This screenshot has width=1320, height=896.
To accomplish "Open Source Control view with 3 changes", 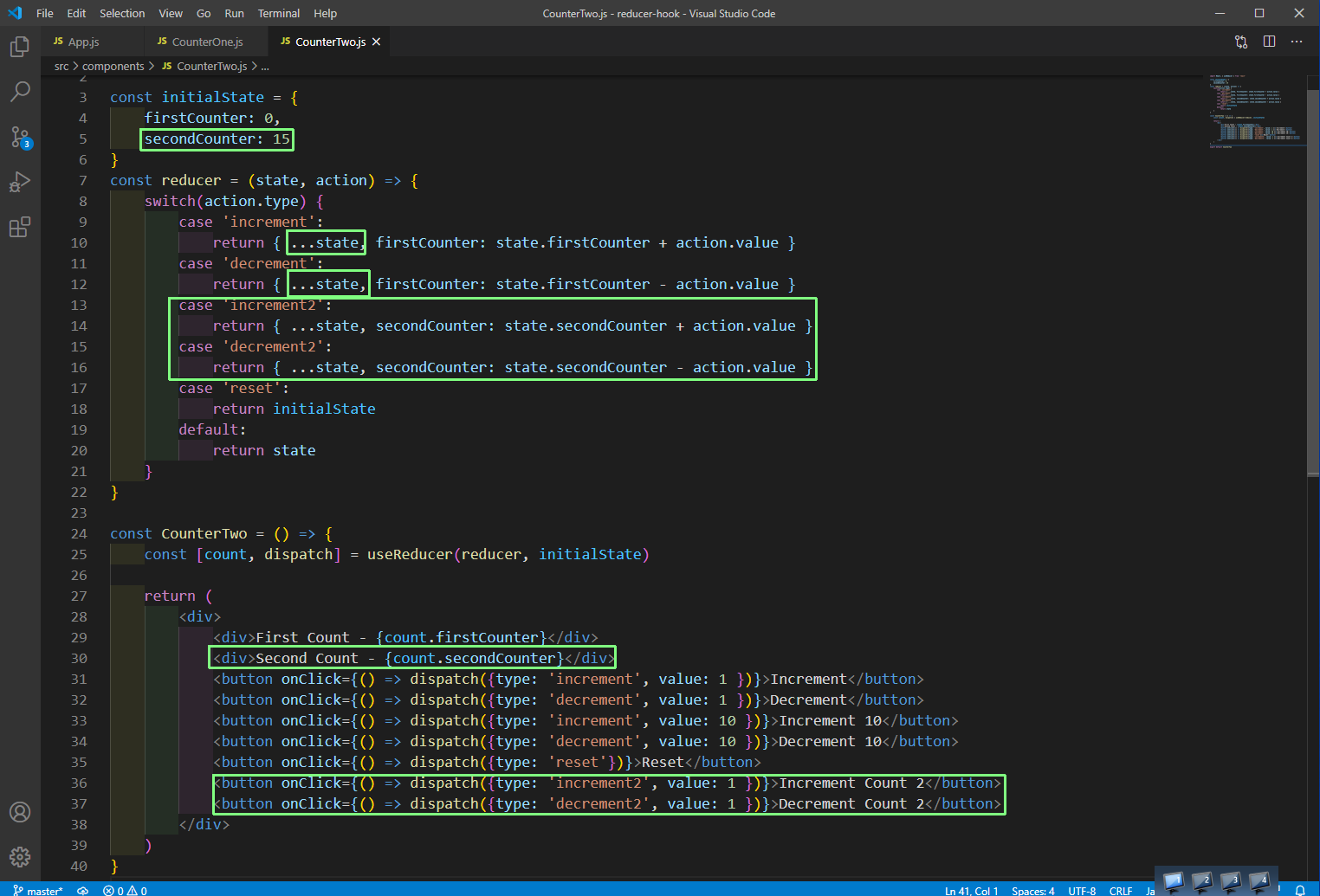I will tap(20, 137).
